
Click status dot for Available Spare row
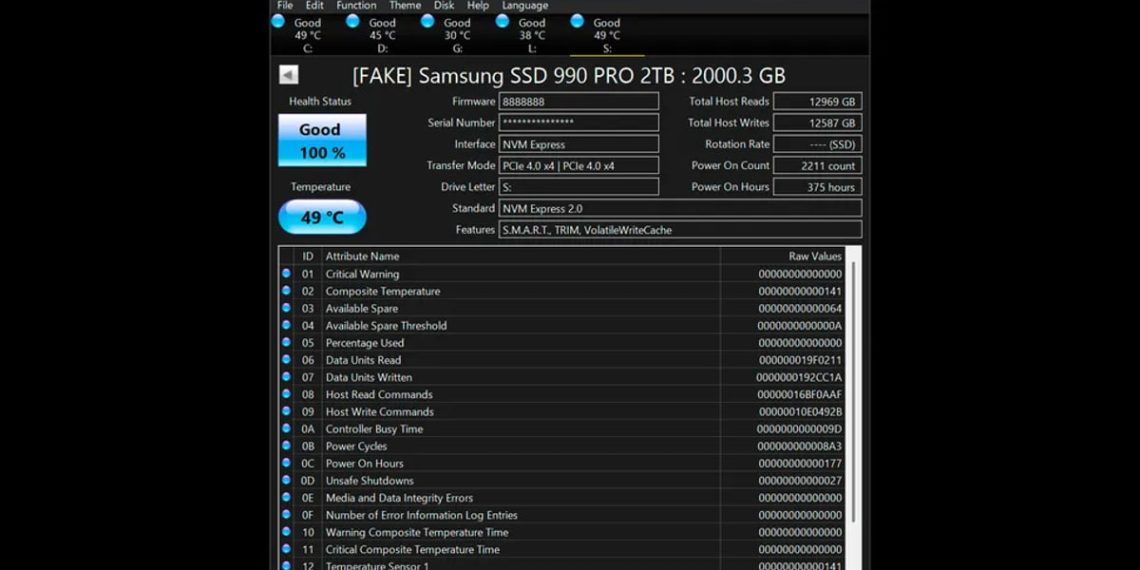(x=286, y=308)
